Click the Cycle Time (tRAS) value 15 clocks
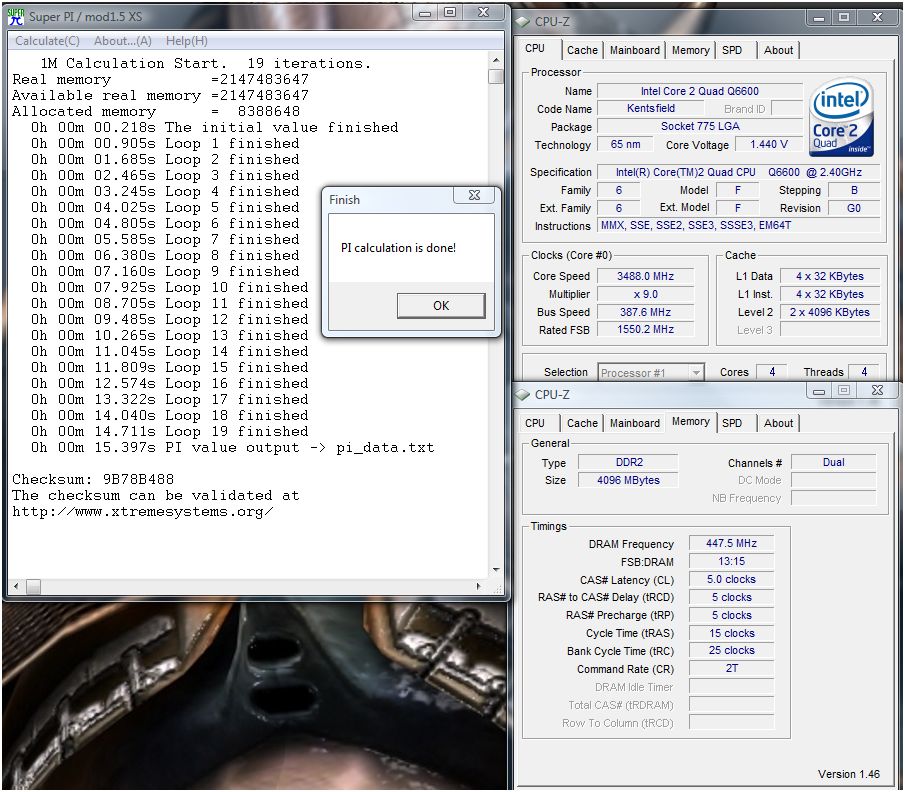This screenshot has height=792, width=905. click(731, 633)
